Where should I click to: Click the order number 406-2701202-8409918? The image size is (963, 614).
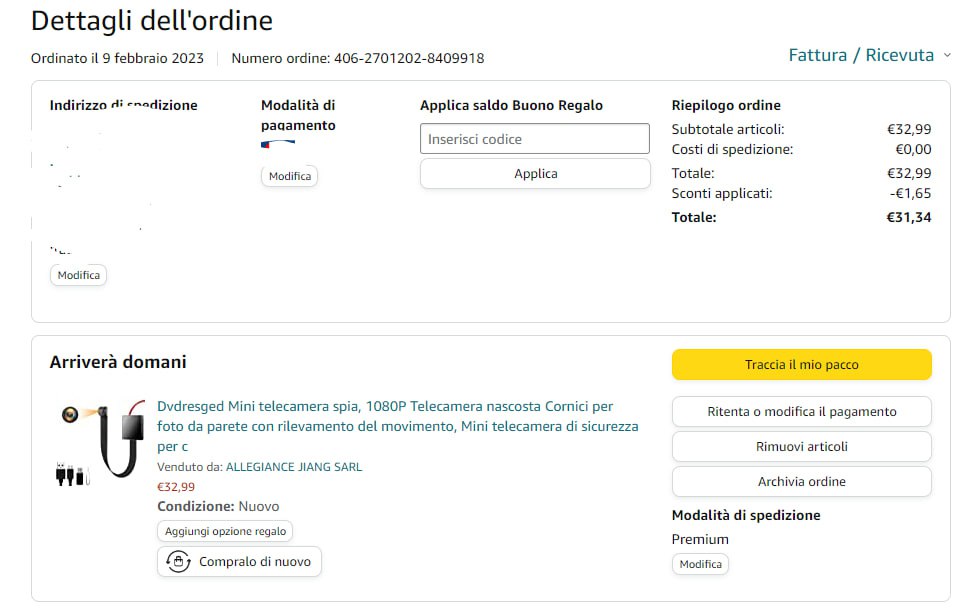point(407,58)
